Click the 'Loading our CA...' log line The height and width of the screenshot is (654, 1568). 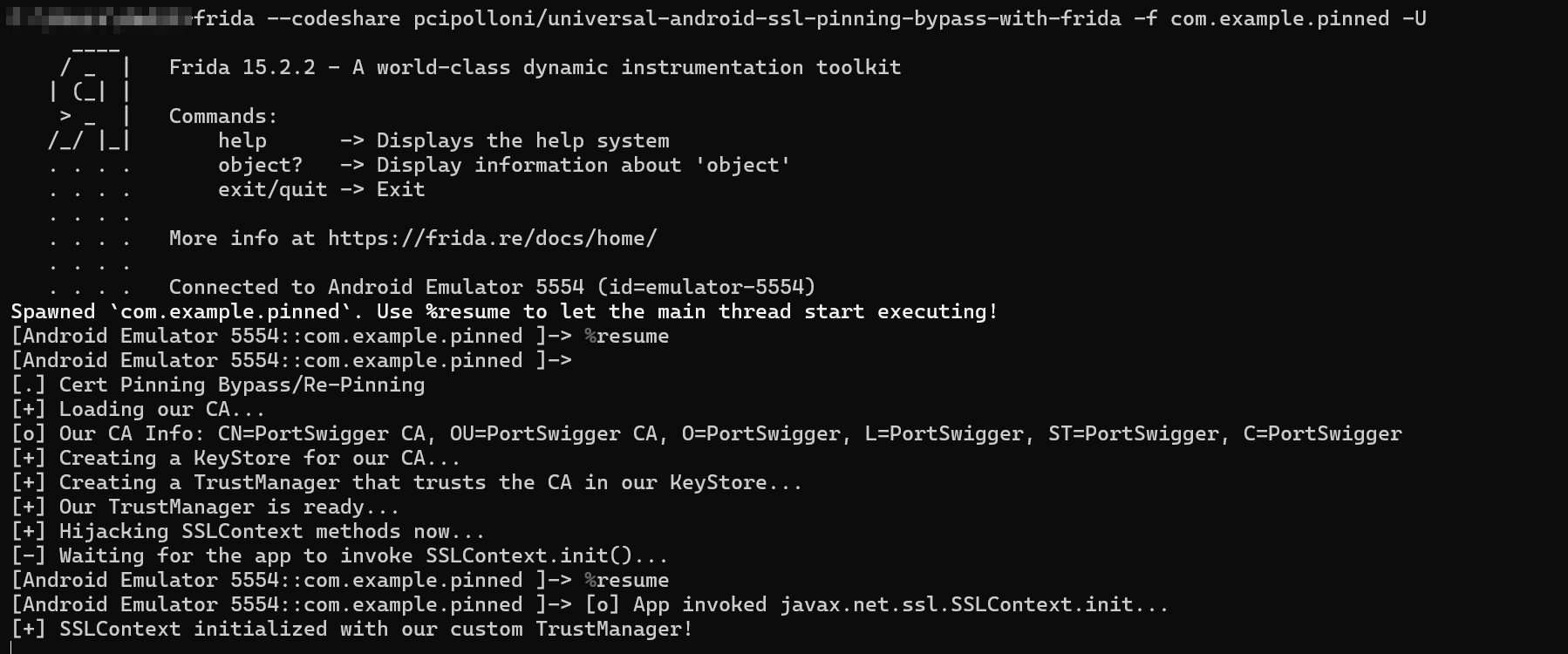coord(161,409)
